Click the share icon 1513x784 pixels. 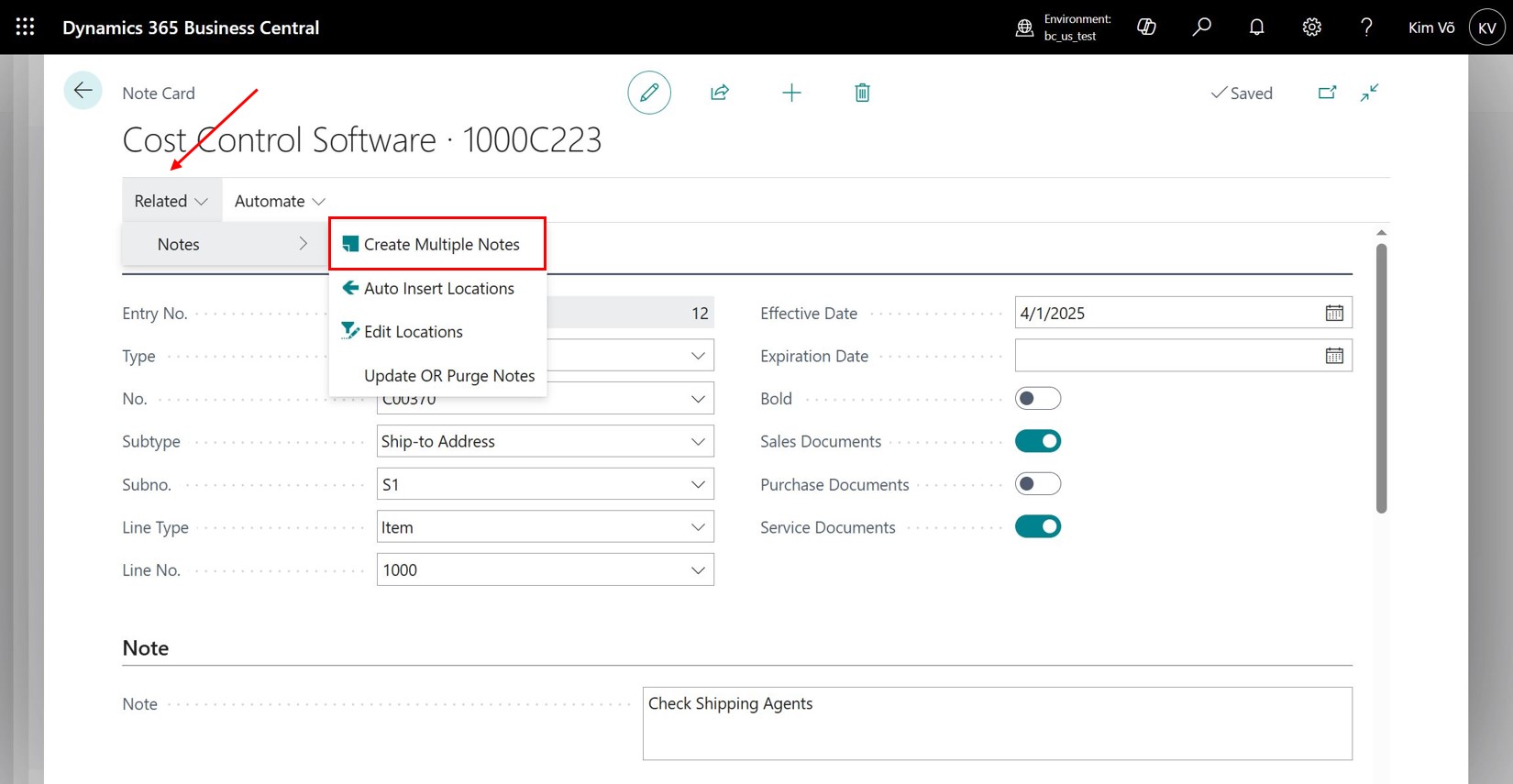pos(720,93)
